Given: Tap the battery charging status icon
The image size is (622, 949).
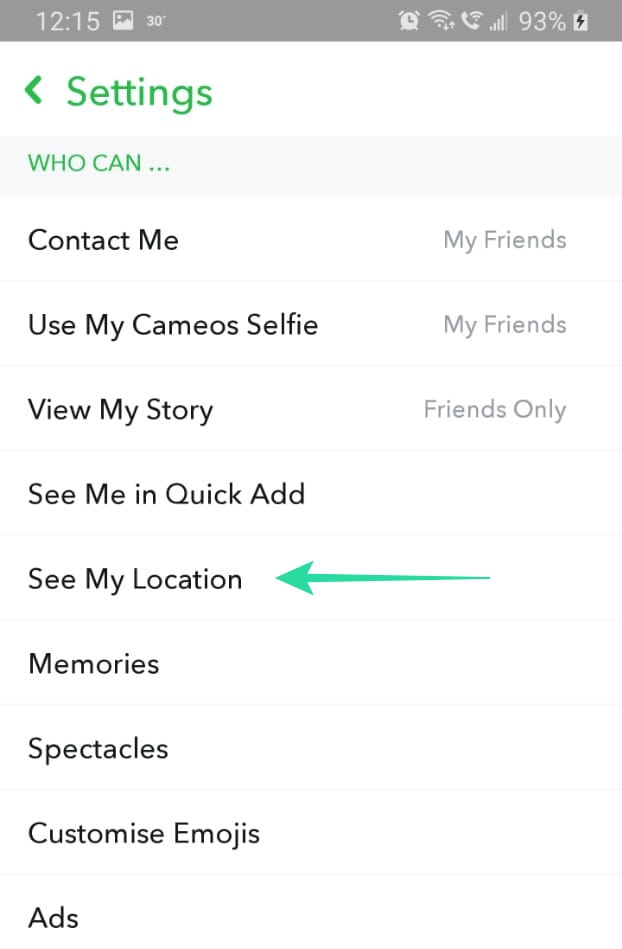Looking at the screenshot, I should coord(580,21).
